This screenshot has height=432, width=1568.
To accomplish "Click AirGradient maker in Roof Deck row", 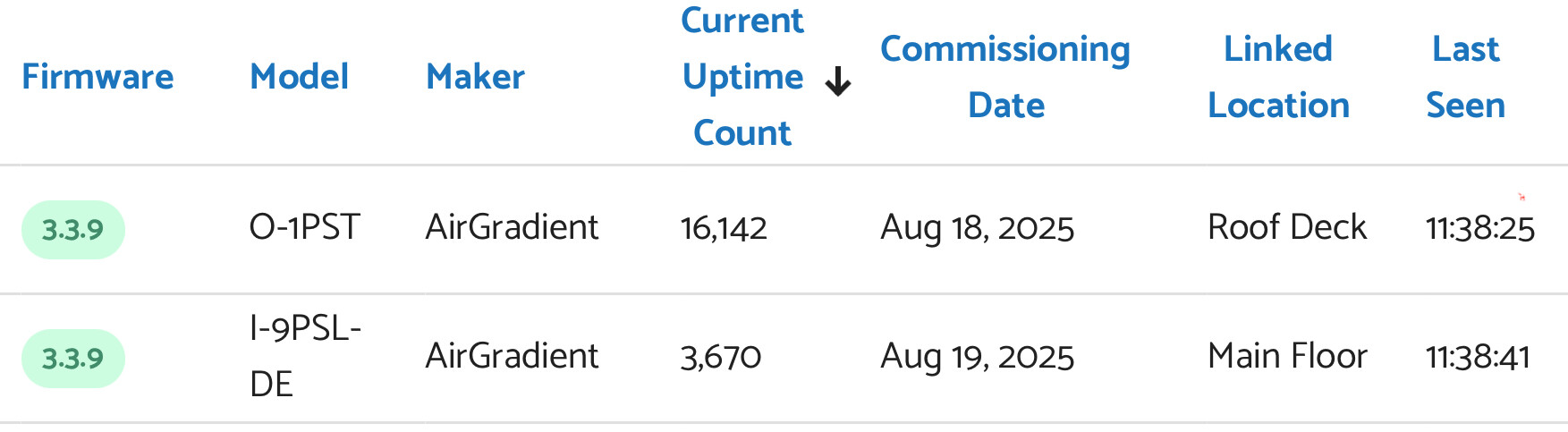I will pos(512,227).
